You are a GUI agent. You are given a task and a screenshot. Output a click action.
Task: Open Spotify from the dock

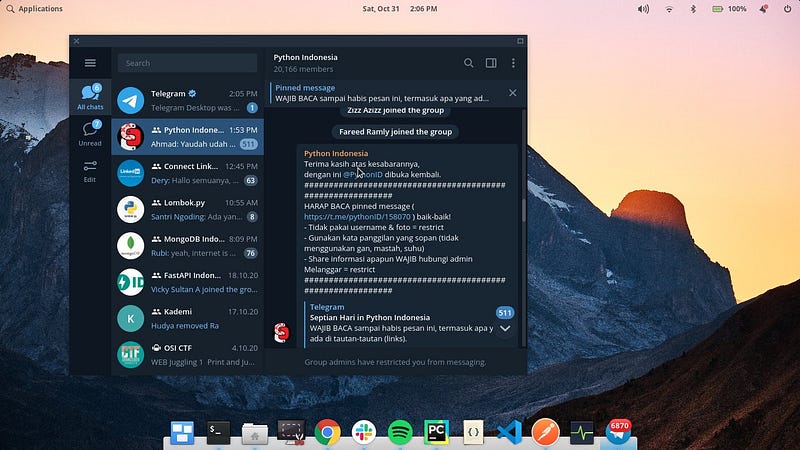click(400, 433)
